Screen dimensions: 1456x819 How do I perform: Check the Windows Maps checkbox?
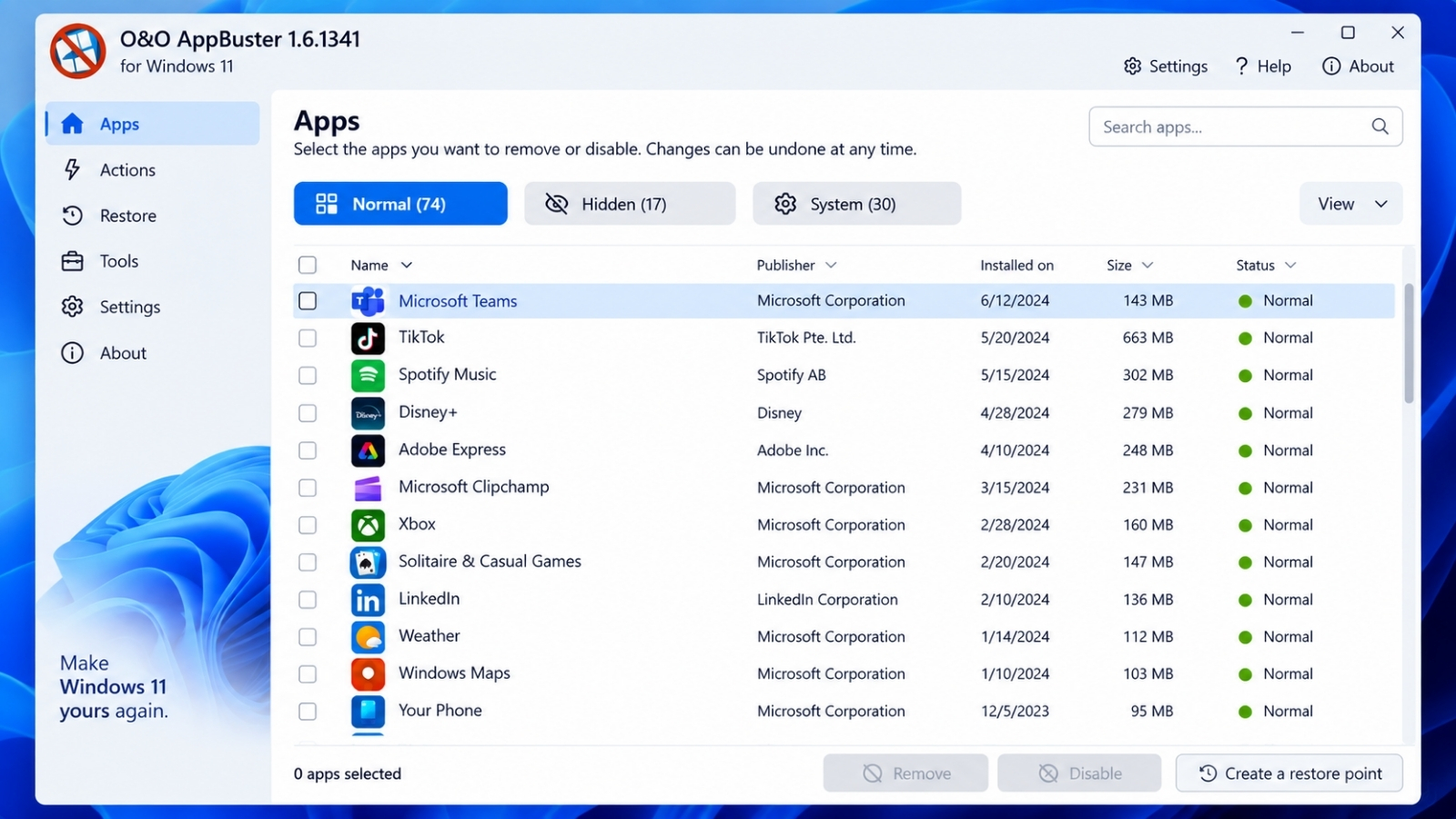click(308, 674)
